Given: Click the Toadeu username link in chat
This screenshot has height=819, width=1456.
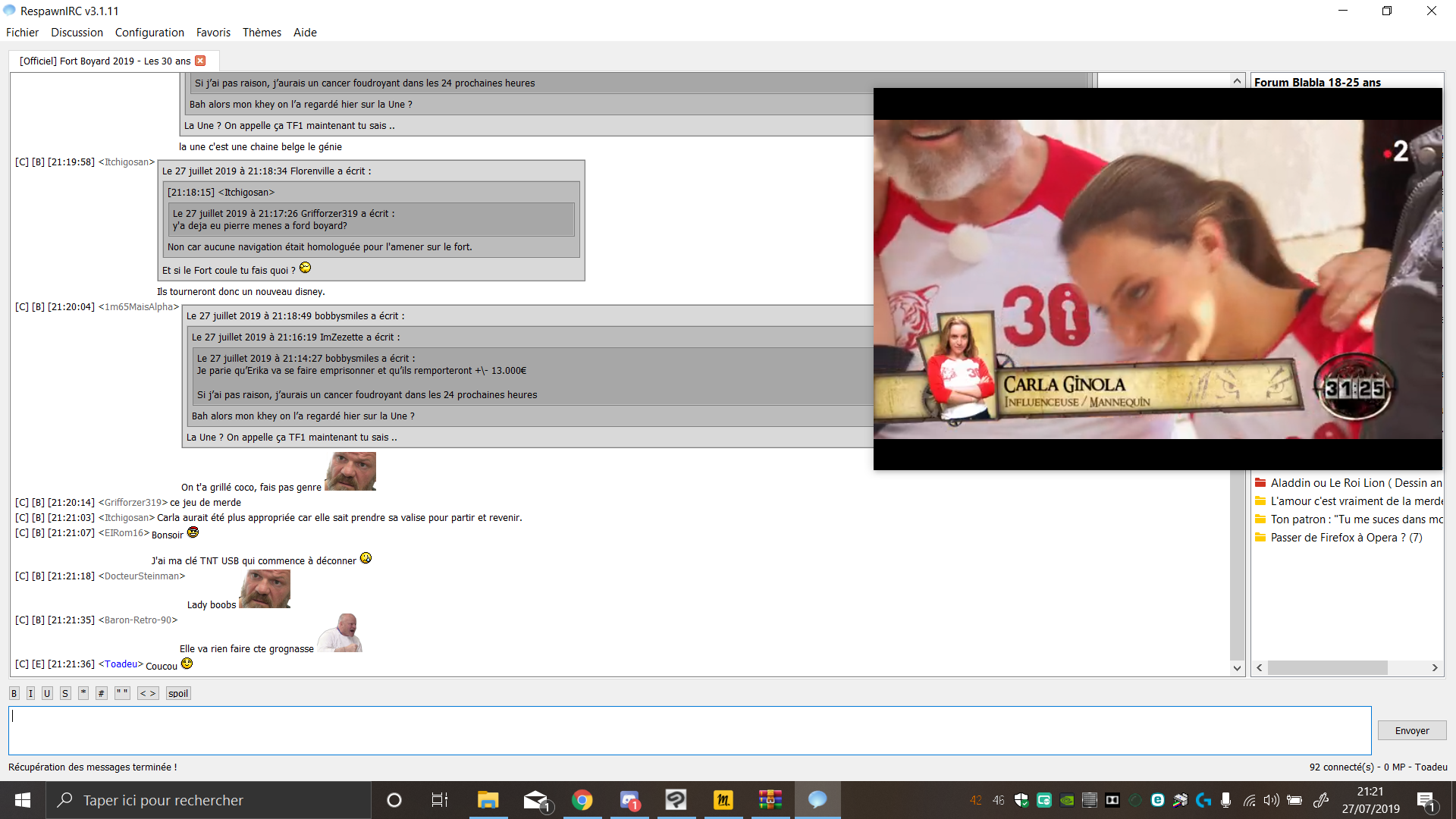Looking at the screenshot, I should click(x=121, y=664).
